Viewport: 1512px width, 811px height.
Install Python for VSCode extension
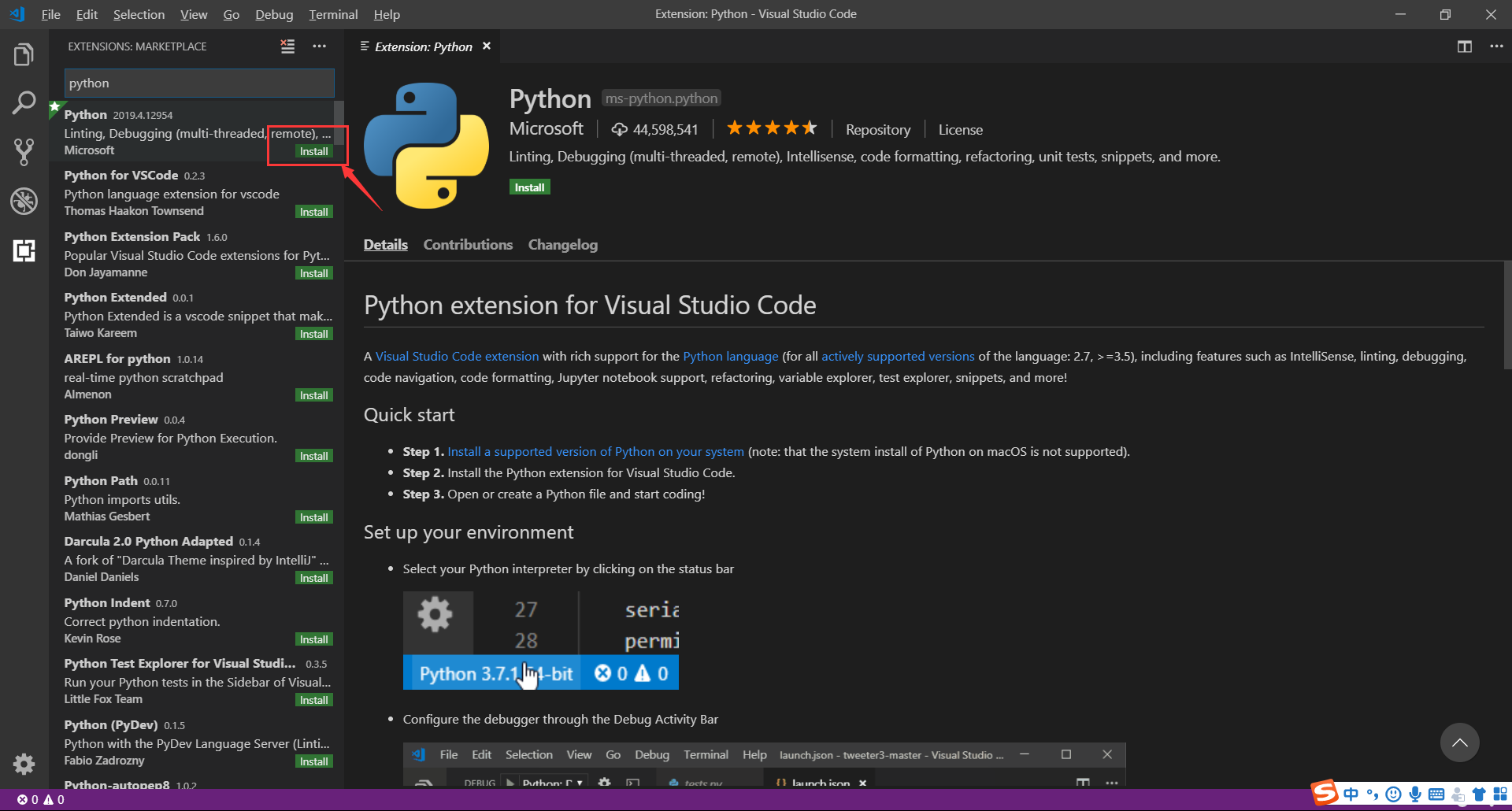[314, 212]
